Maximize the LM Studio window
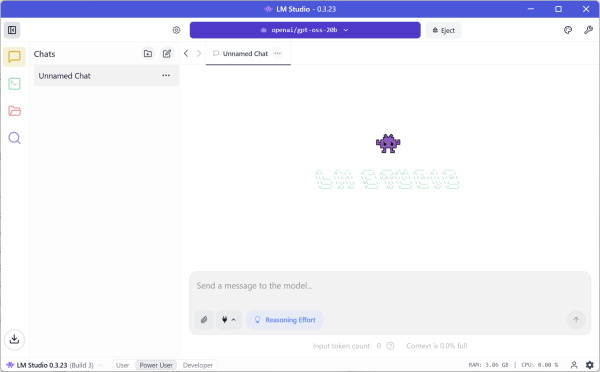 (558, 9)
